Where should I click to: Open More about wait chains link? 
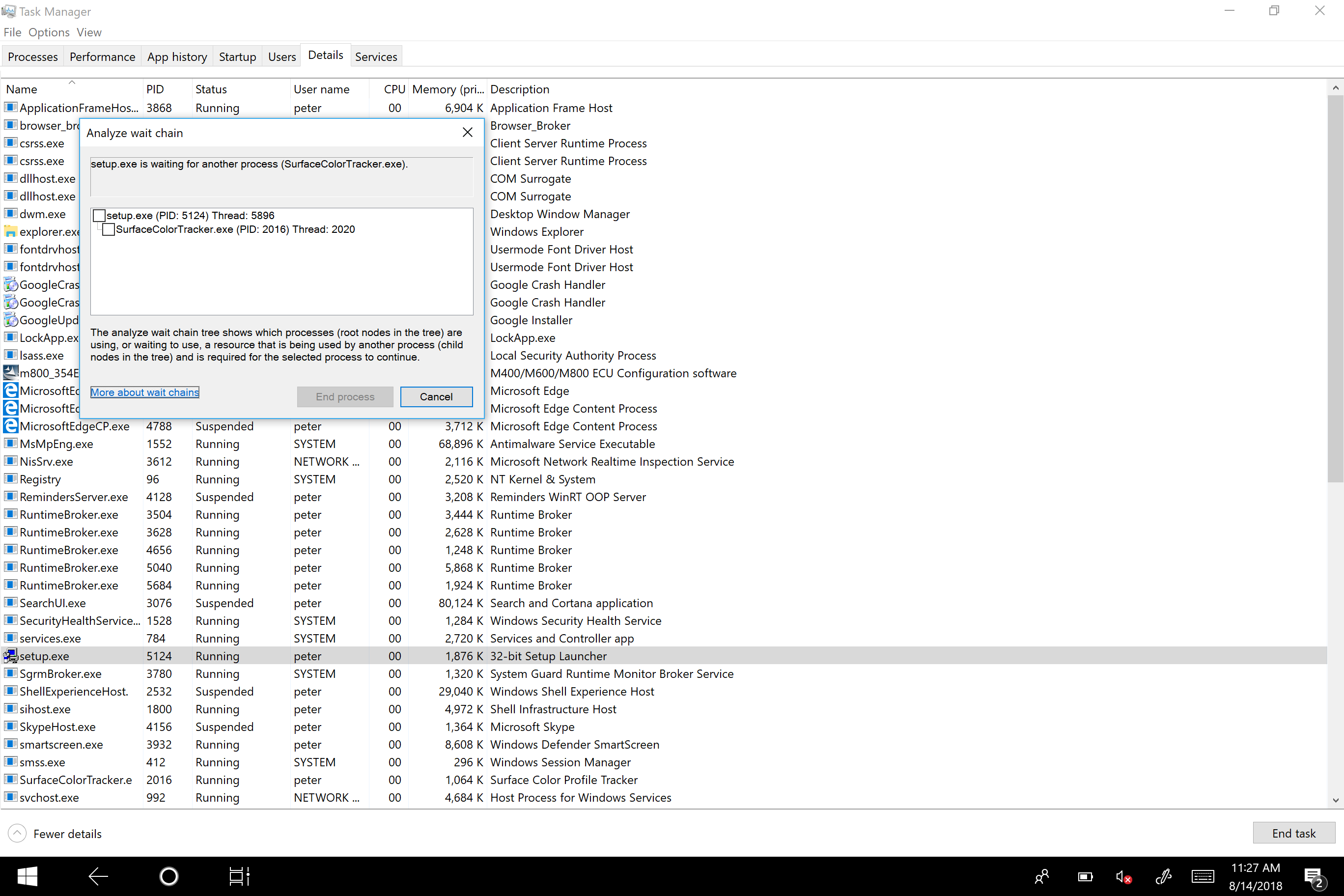[144, 392]
